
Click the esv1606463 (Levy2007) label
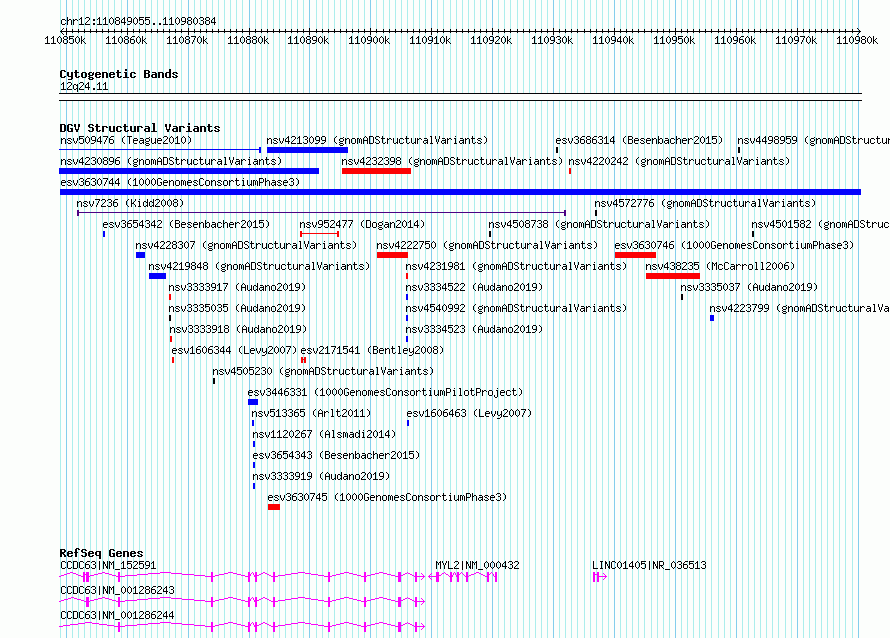point(469,413)
